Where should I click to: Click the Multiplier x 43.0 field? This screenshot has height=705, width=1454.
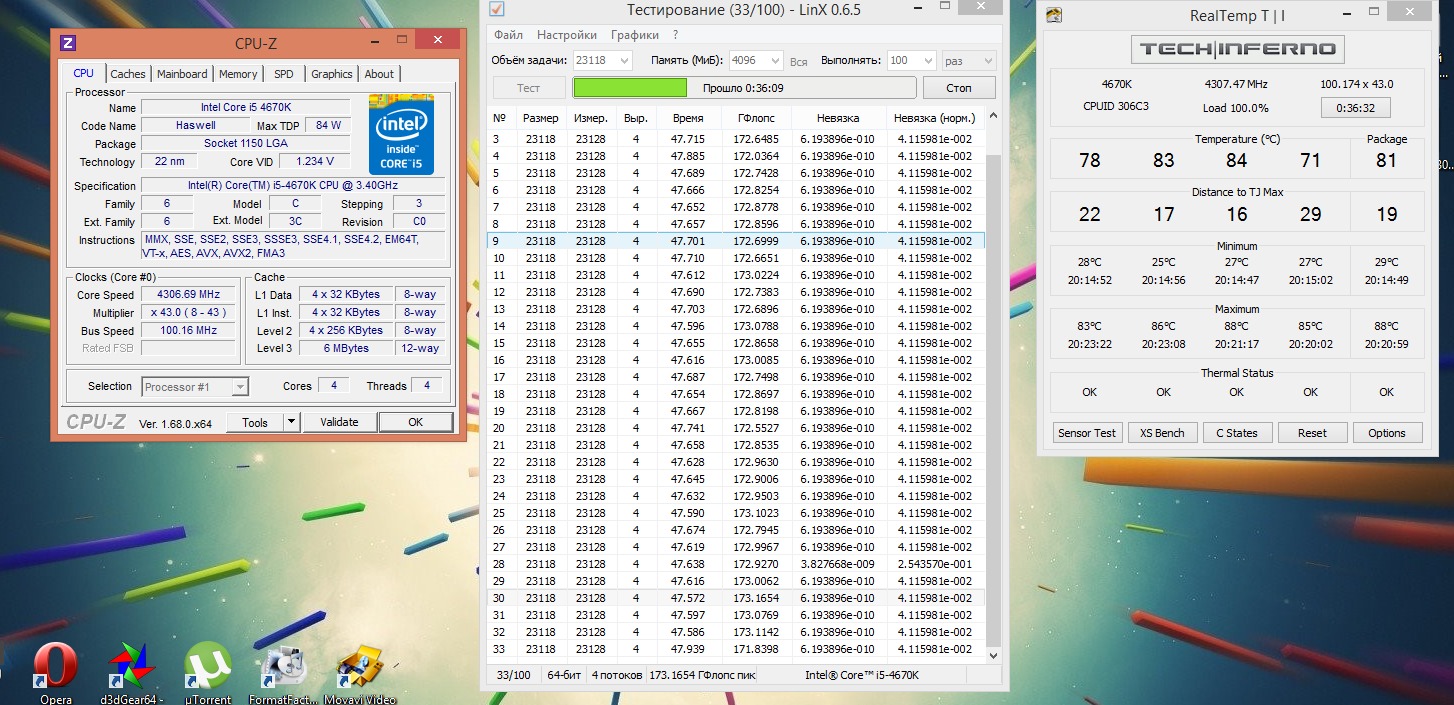point(188,313)
